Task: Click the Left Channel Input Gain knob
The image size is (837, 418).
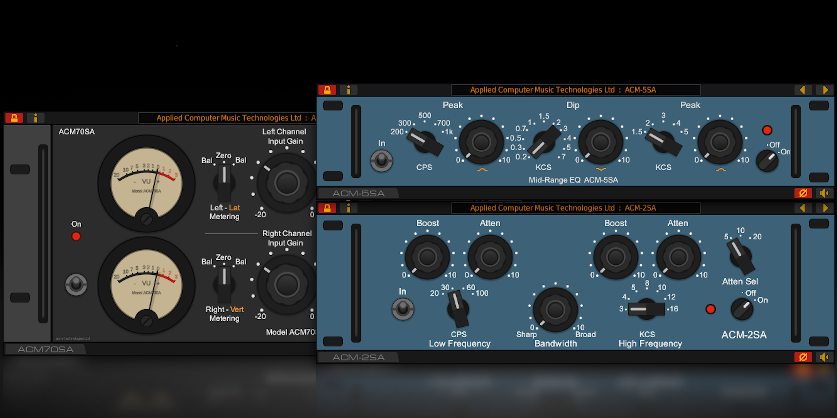Action: [x=287, y=183]
